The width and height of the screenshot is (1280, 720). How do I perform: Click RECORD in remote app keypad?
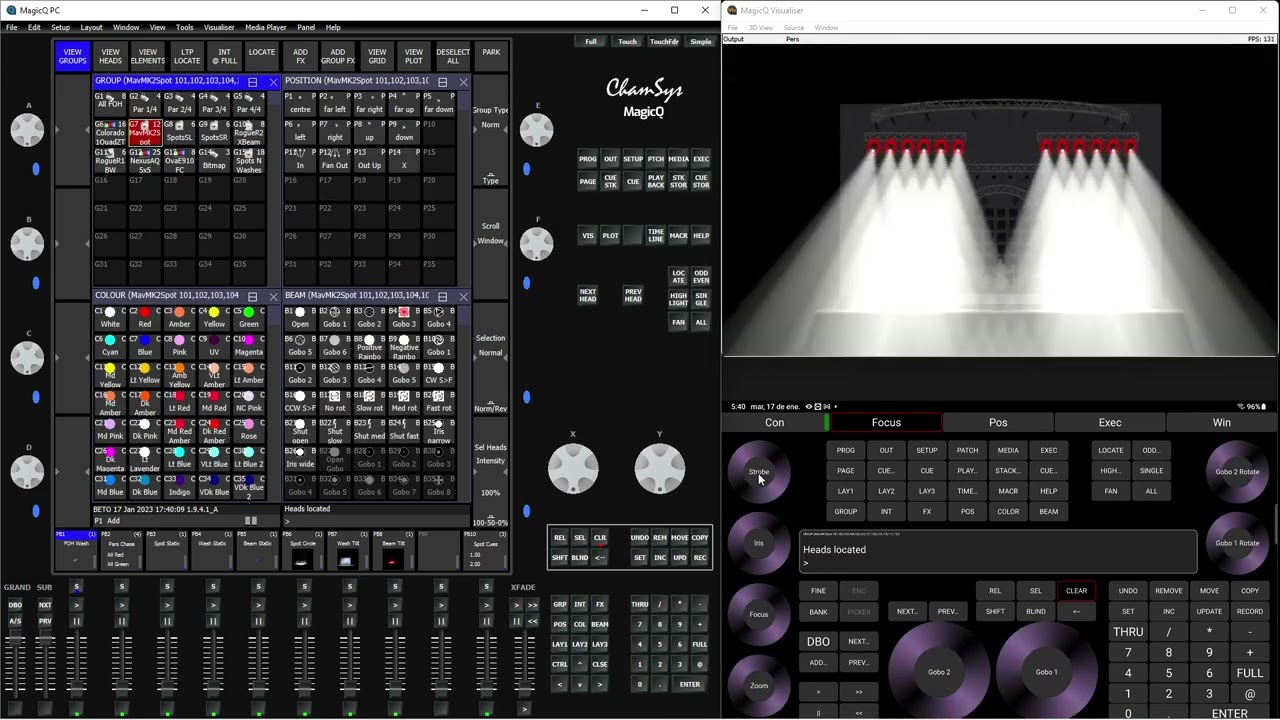tap(1249, 612)
